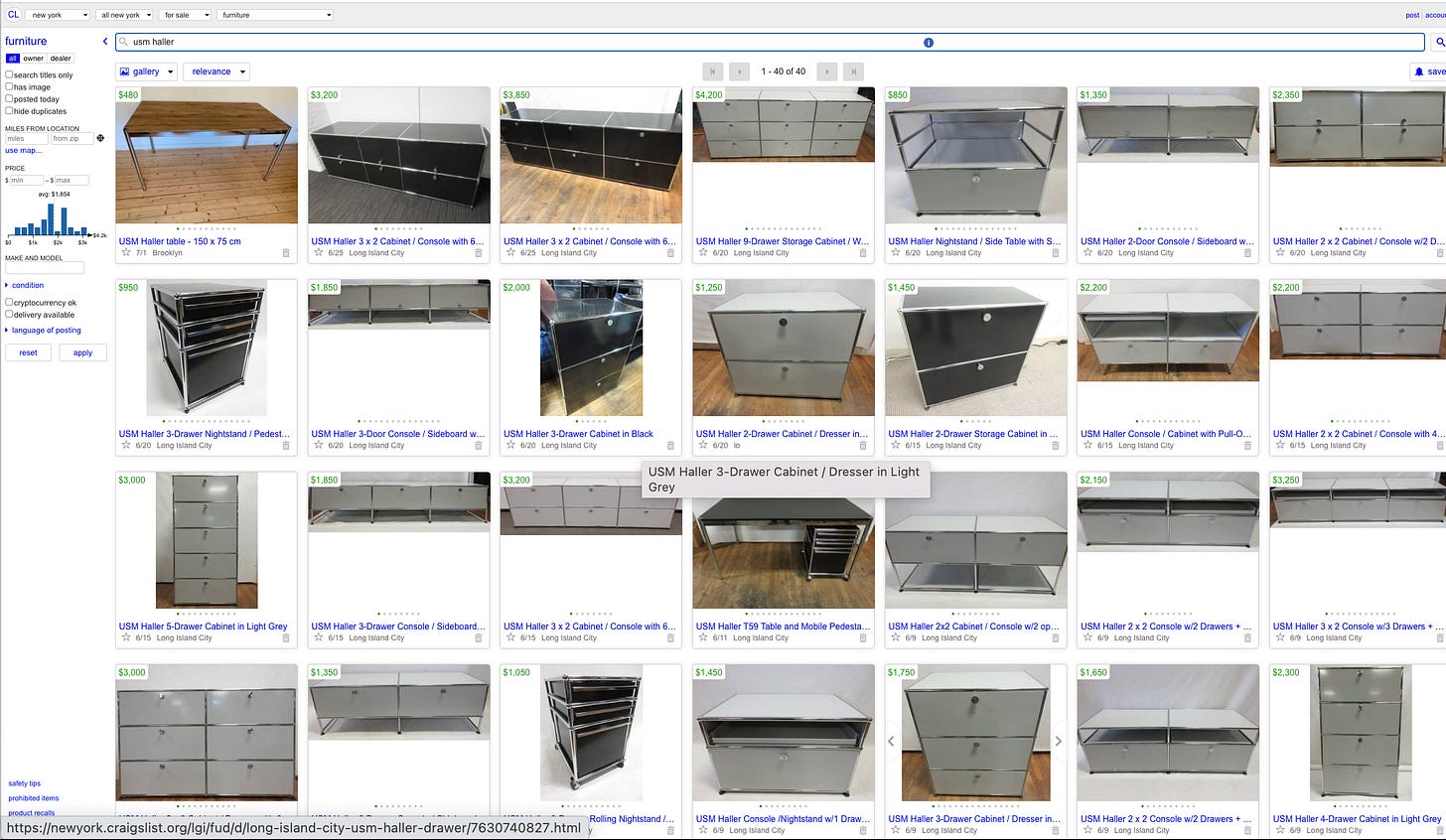Expand language of posting filter
Screen dimensions: 1446x840
pyautogui.click(x=44, y=330)
